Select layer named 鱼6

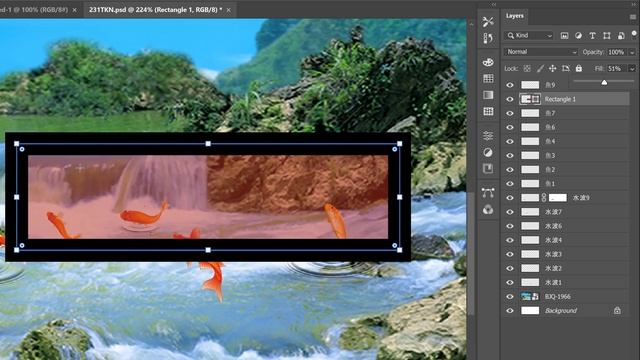(x=550, y=127)
